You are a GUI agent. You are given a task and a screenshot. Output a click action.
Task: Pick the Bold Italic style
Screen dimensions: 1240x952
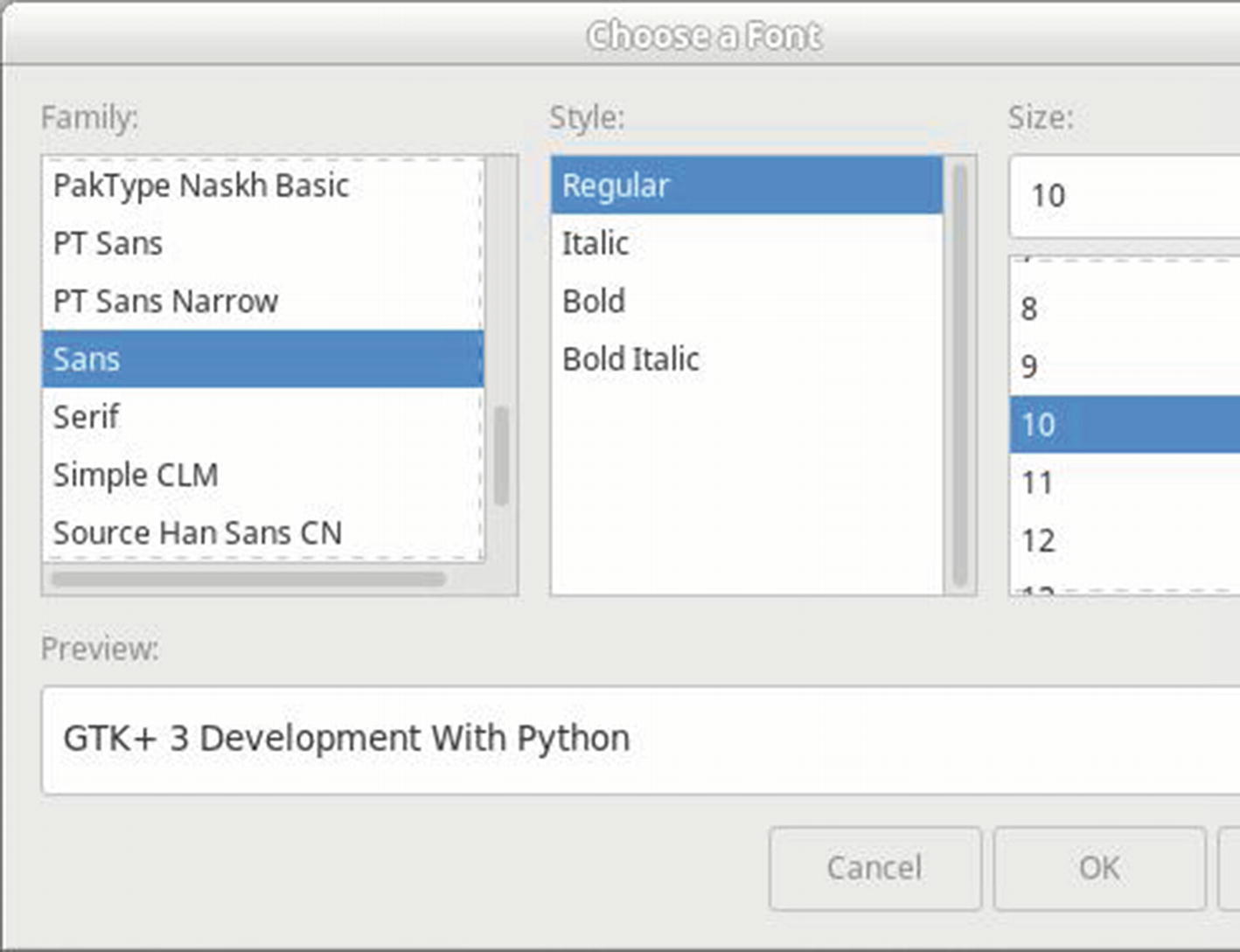[630, 359]
